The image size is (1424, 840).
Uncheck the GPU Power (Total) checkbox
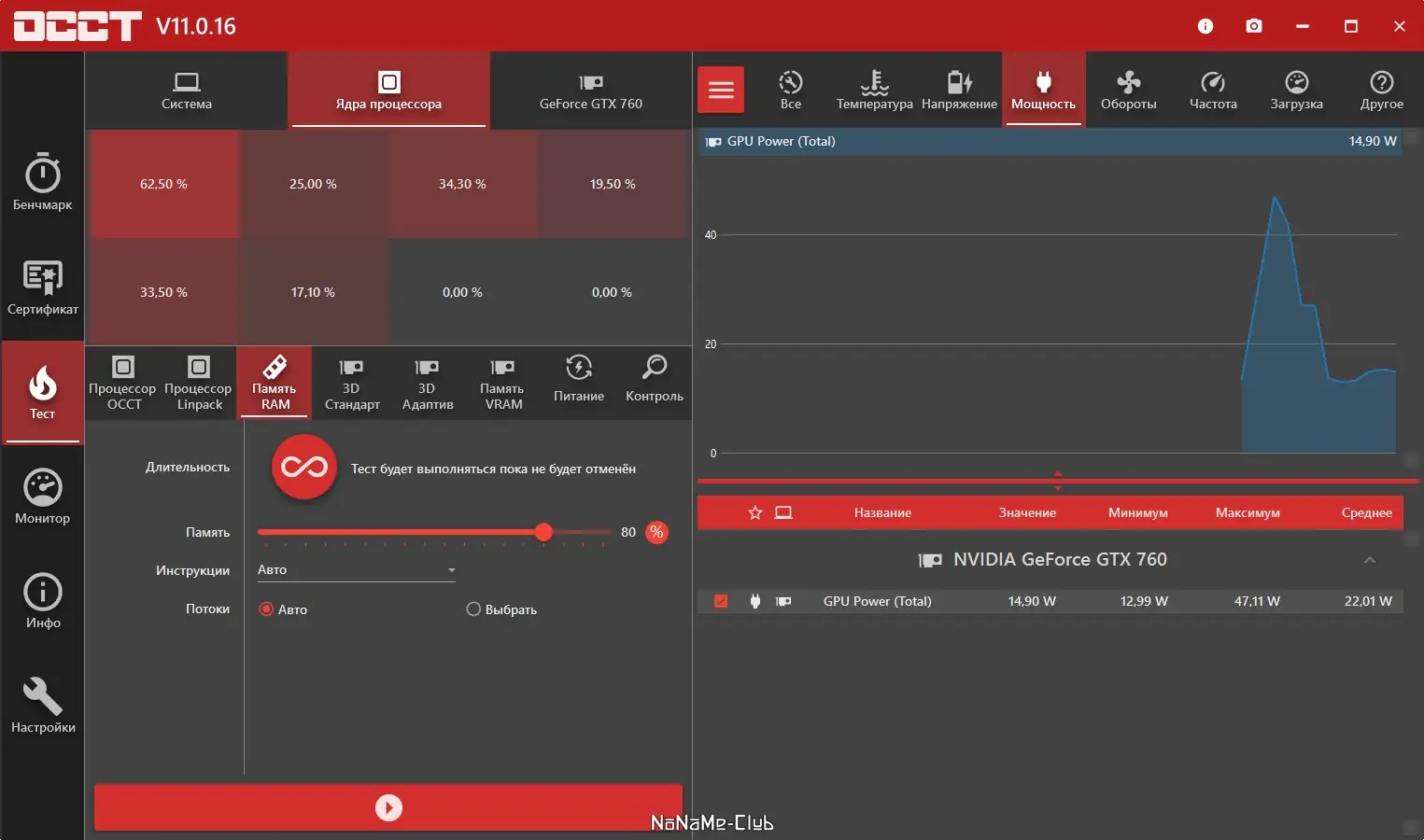pos(721,601)
